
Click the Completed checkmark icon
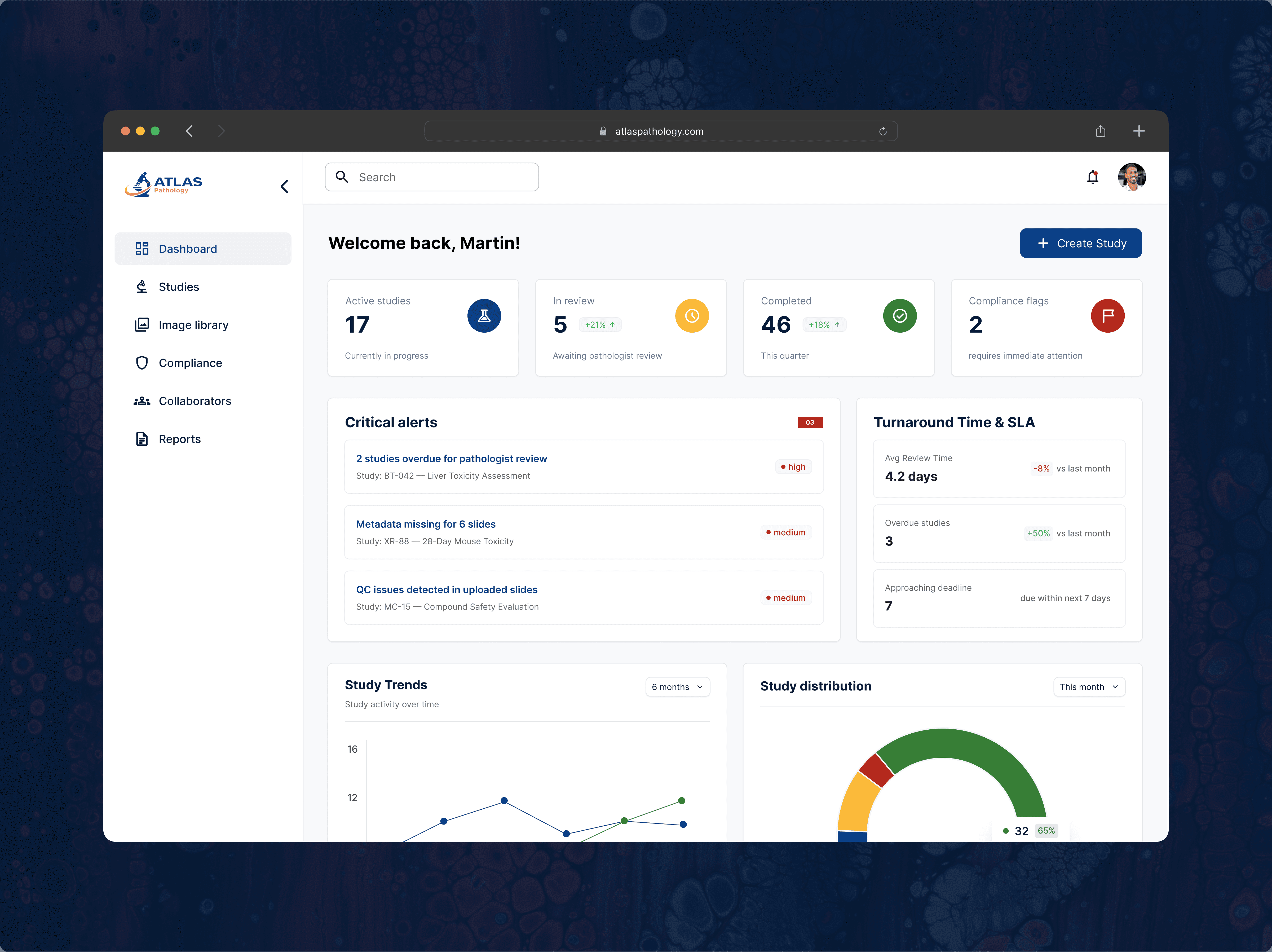899,316
